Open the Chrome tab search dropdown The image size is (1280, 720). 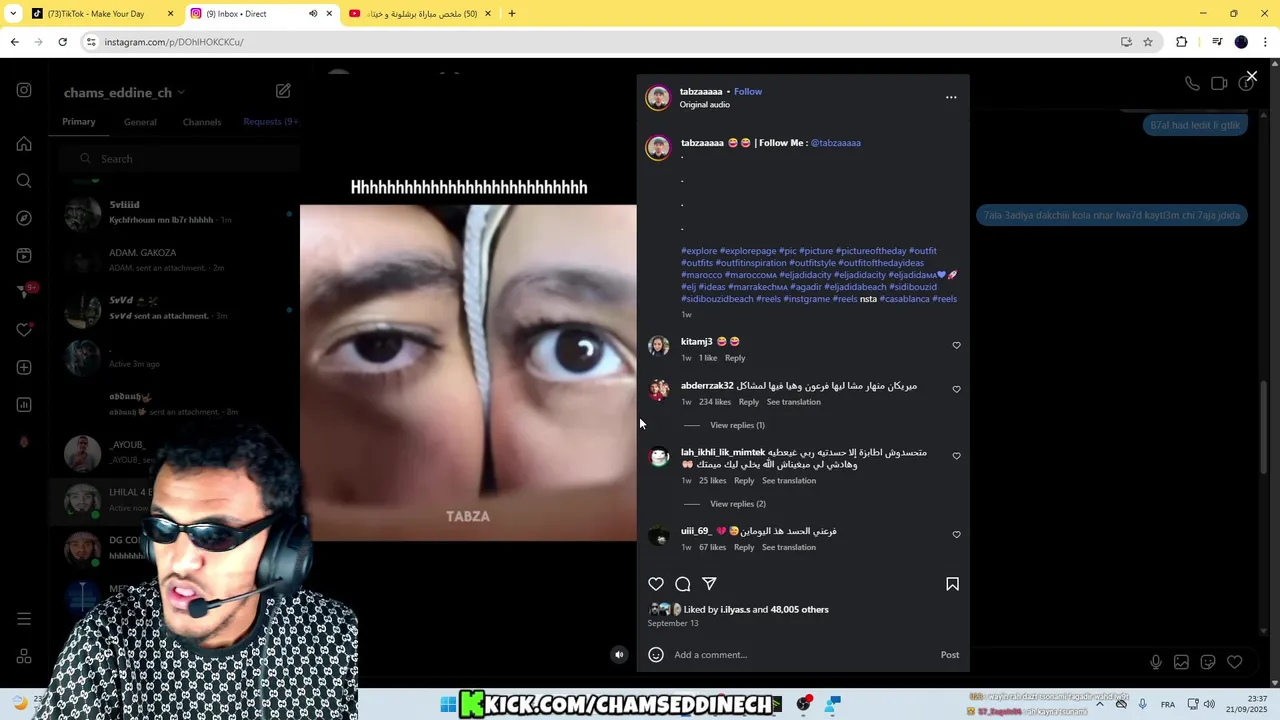[x=13, y=14]
